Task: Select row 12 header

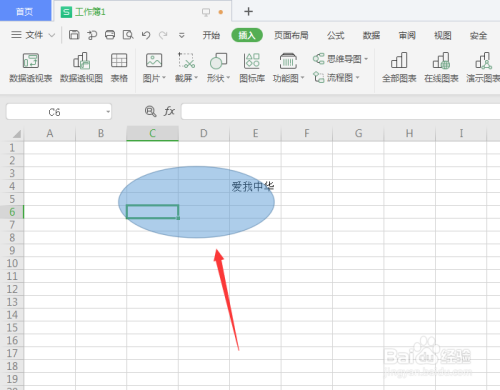Action: [12, 289]
